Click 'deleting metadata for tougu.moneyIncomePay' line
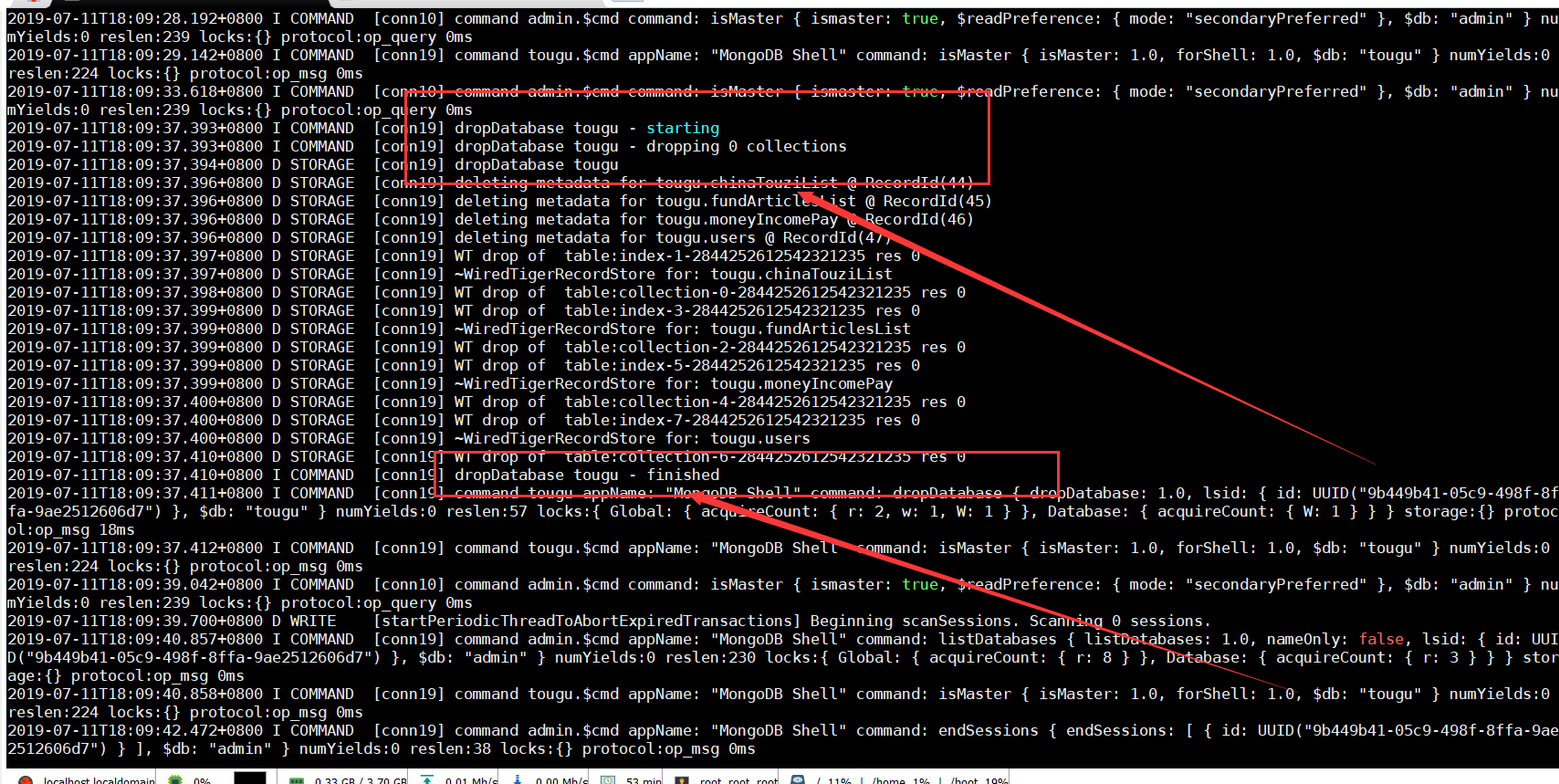The width and height of the screenshot is (1559, 784). click(646, 219)
